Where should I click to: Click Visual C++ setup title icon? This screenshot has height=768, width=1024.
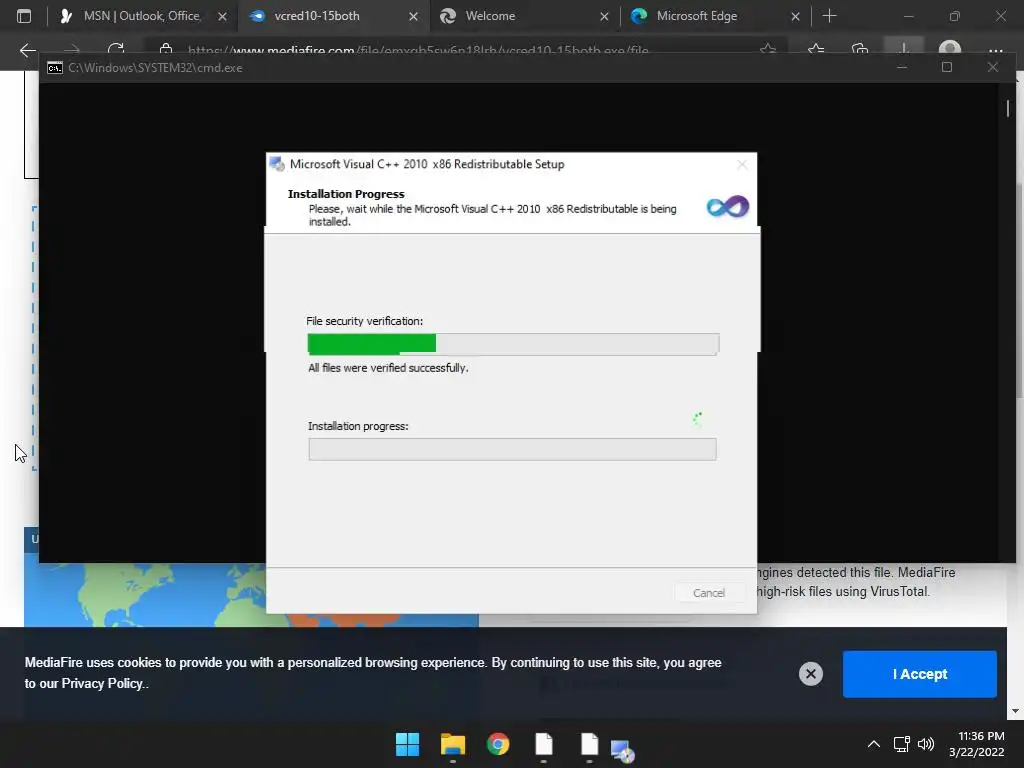click(278, 164)
